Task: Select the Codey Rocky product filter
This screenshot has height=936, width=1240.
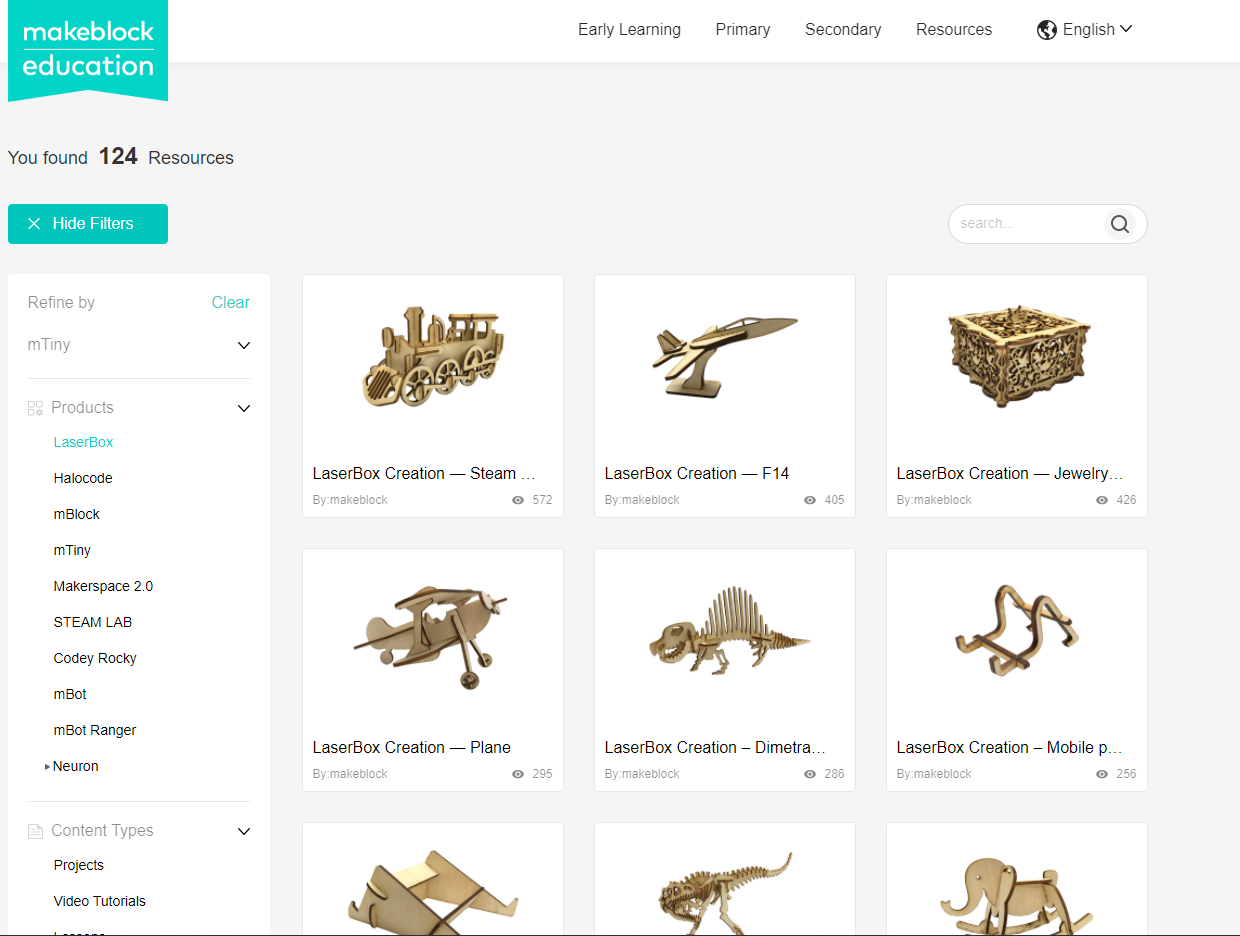Action: tap(95, 658)
